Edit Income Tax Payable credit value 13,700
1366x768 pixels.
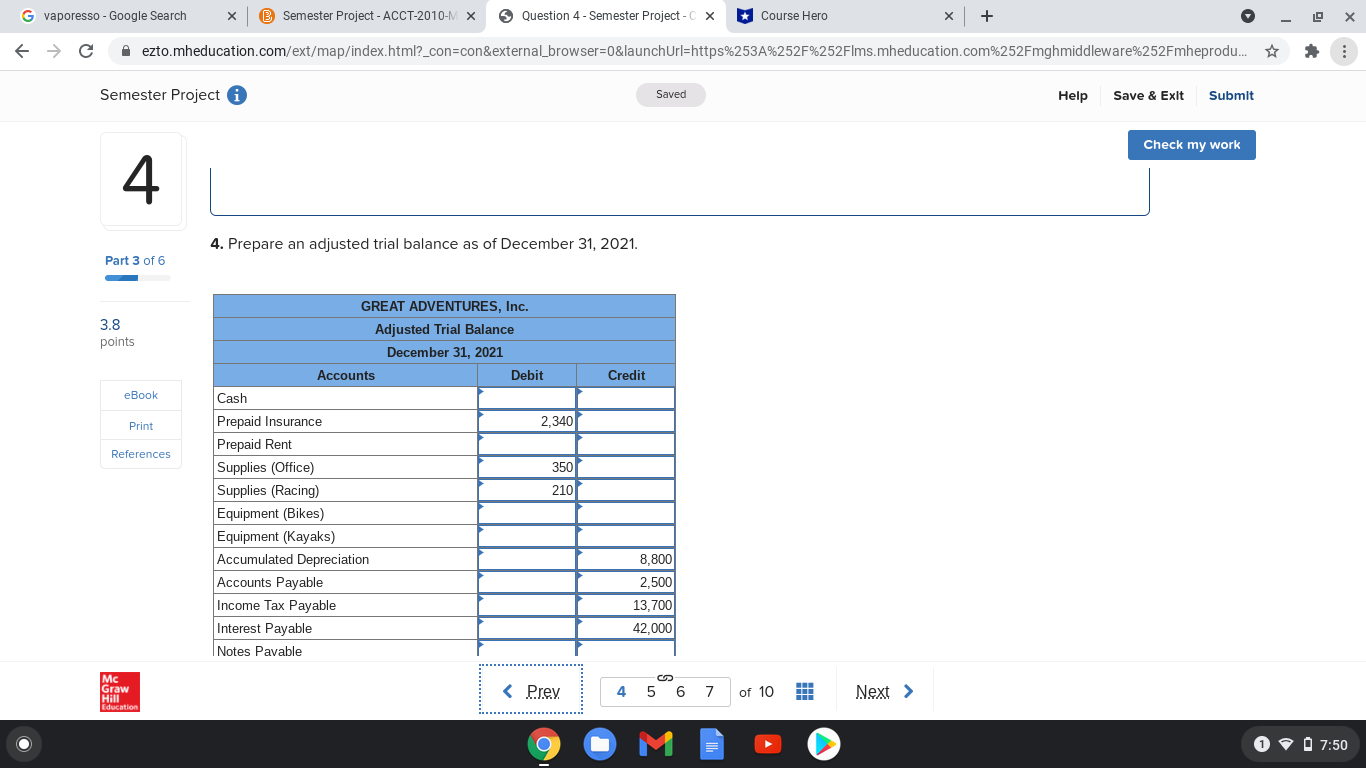coord(626,605)
